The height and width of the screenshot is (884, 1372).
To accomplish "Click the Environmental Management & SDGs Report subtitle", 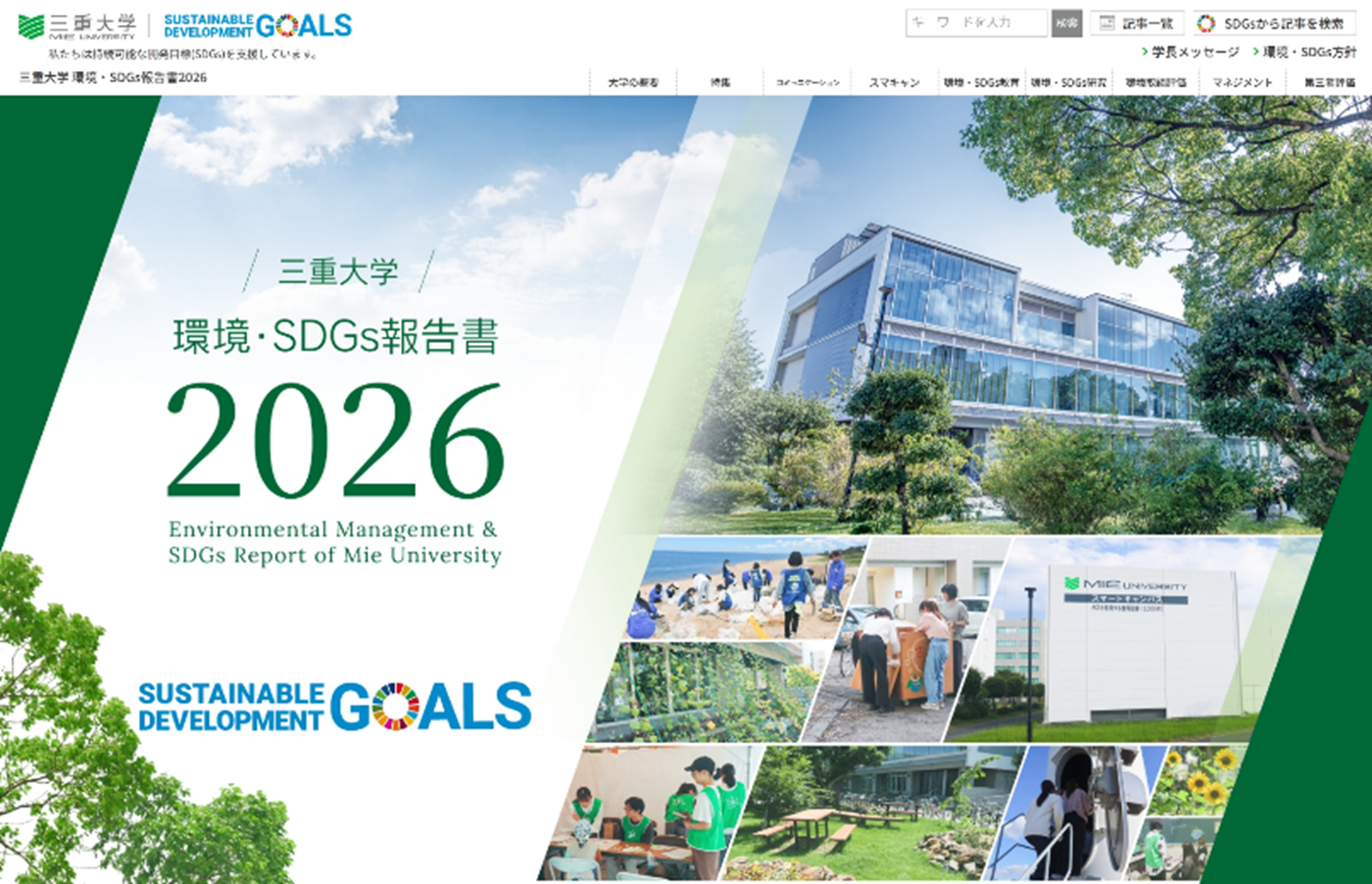I will pos(334,542).
